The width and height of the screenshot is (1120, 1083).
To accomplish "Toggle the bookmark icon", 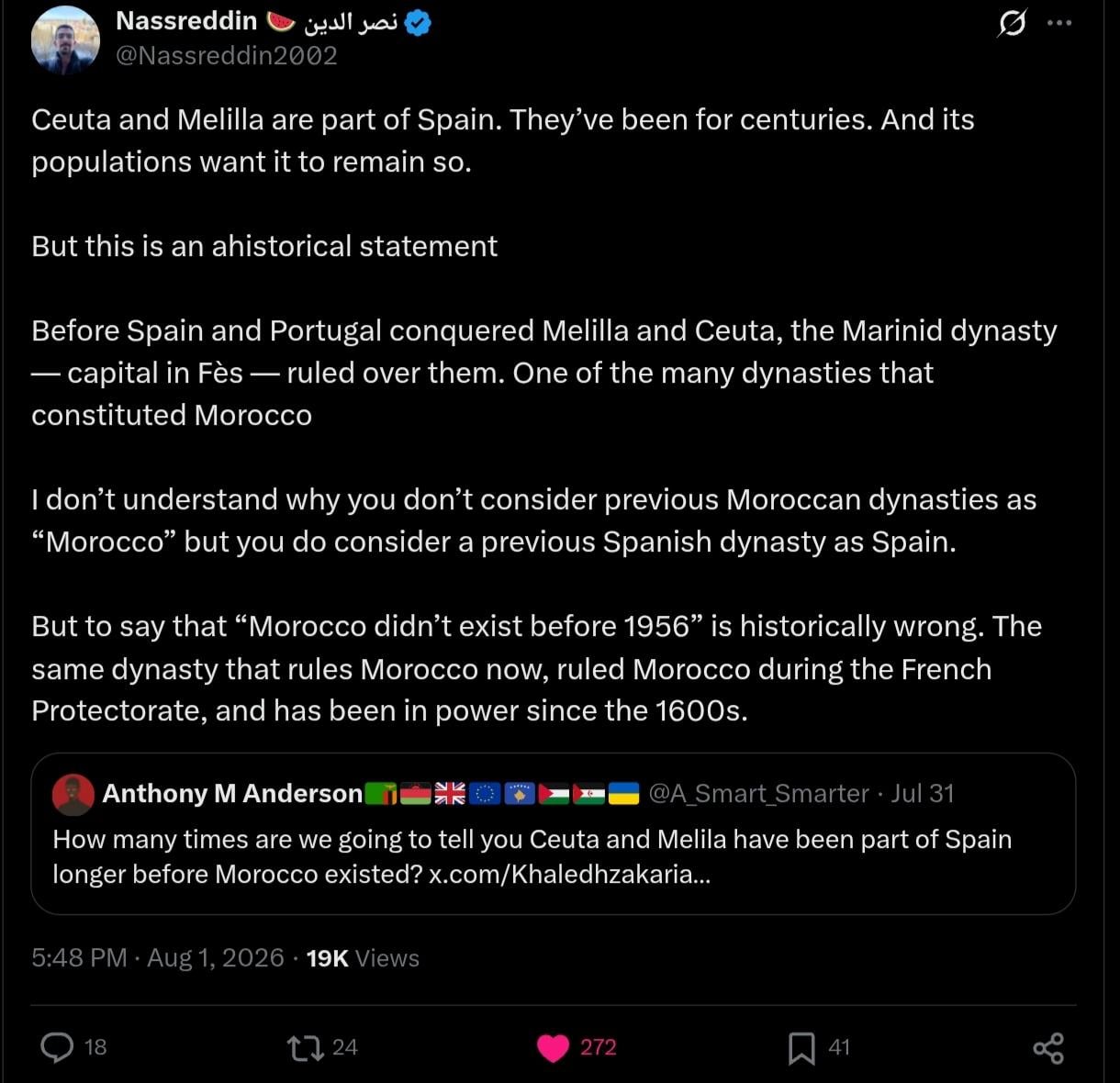I will [x=801, y=1047].
